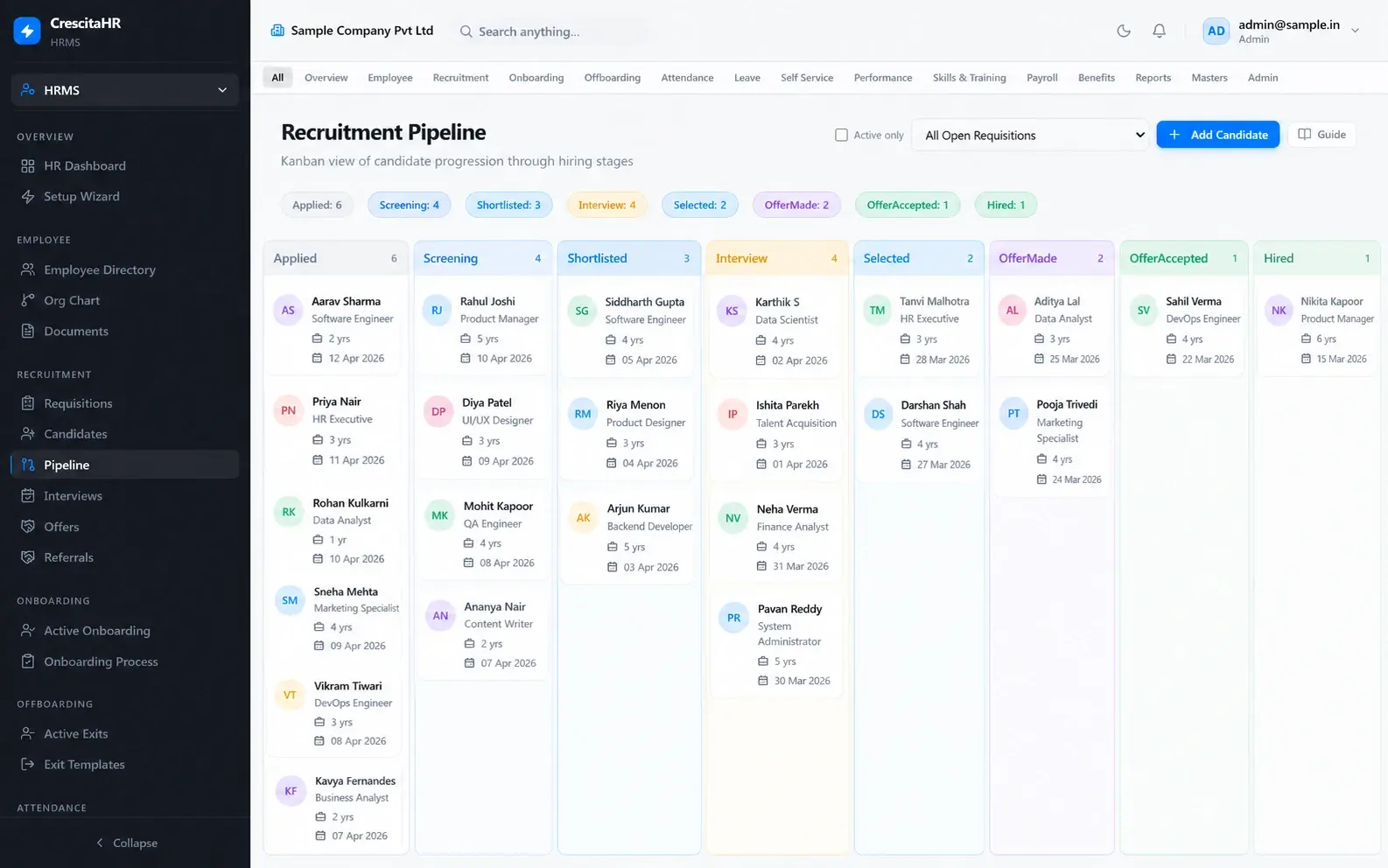Enable the Active only checkbox
This screenshot has height=868, width=1388.
tap(841, 135)
